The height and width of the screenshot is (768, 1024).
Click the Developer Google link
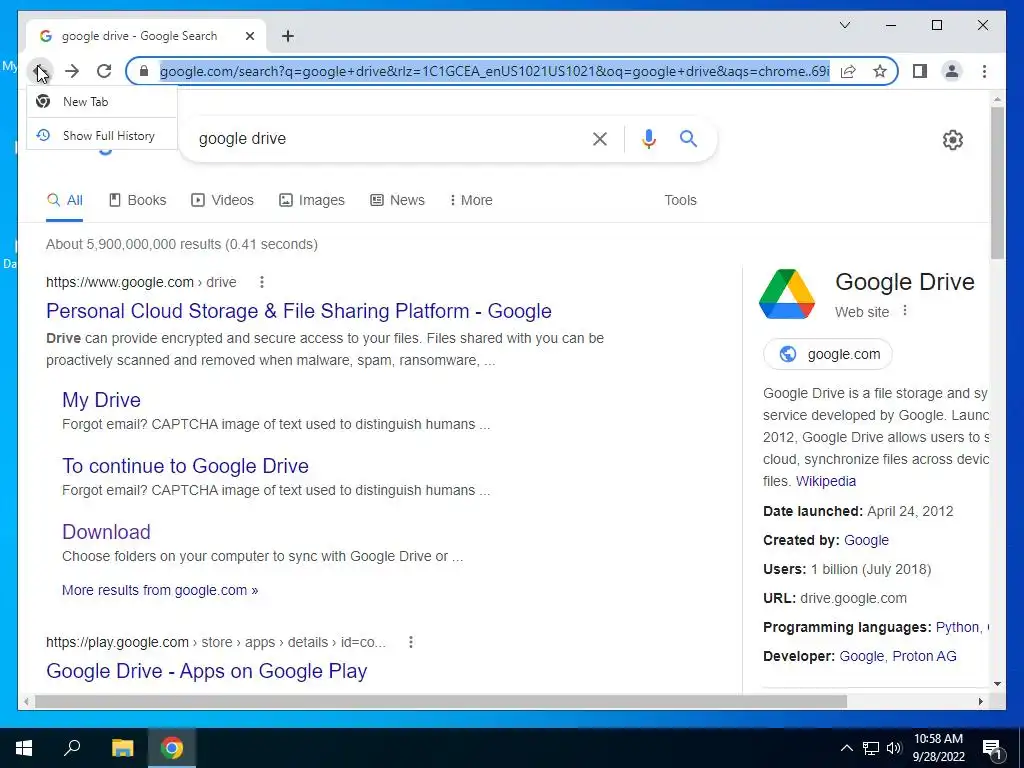tap(863, 656)
